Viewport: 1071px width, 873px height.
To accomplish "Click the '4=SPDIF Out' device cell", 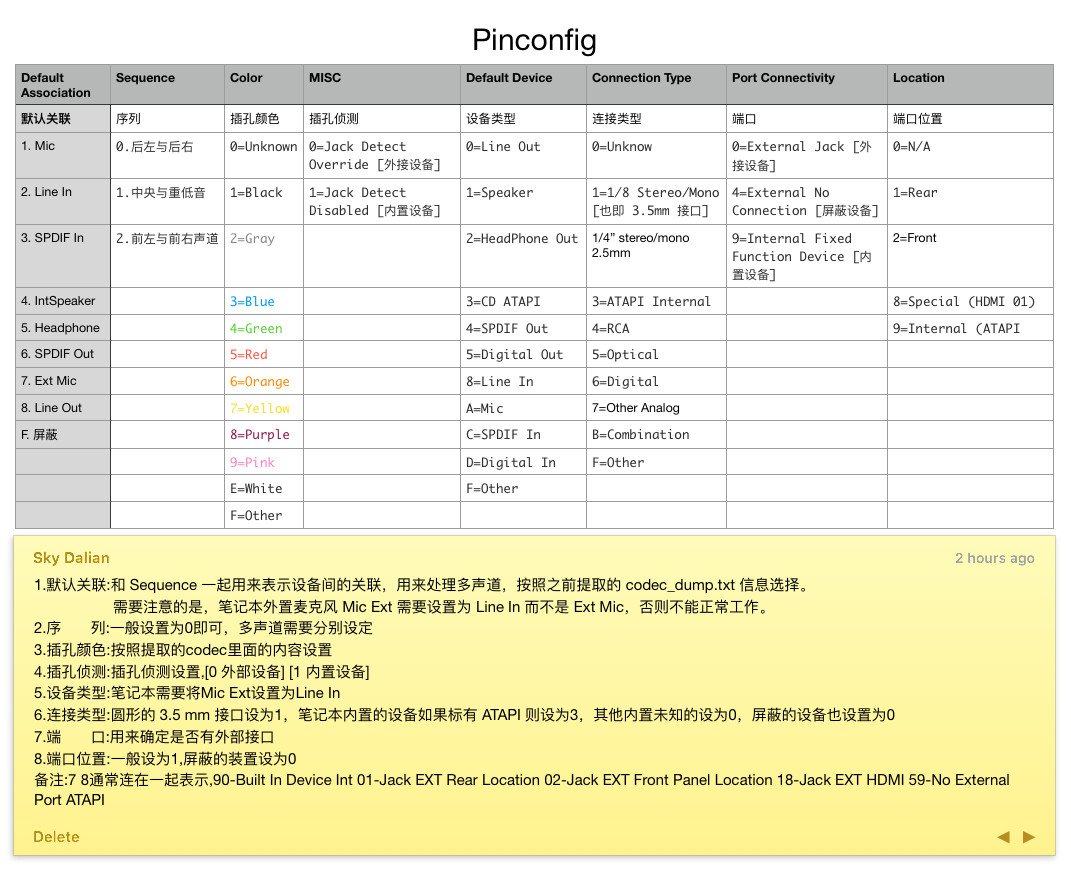I will coord(523,328).
